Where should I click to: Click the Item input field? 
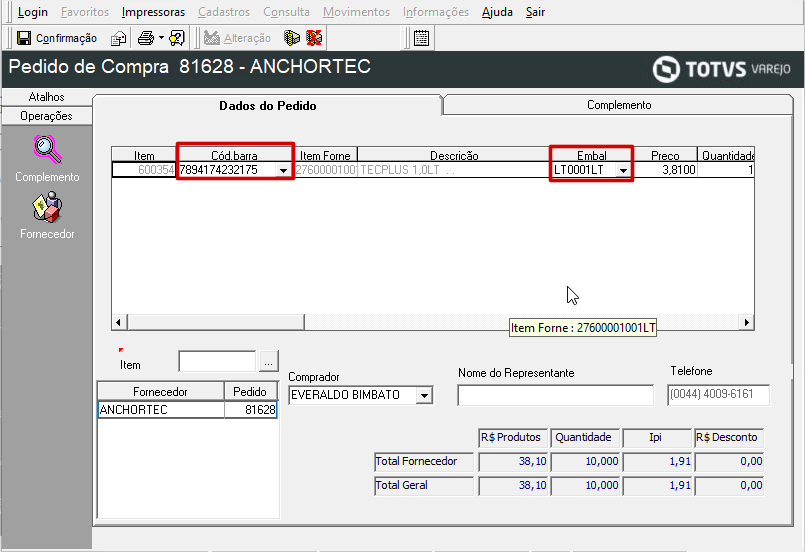[x=217, y=361]
